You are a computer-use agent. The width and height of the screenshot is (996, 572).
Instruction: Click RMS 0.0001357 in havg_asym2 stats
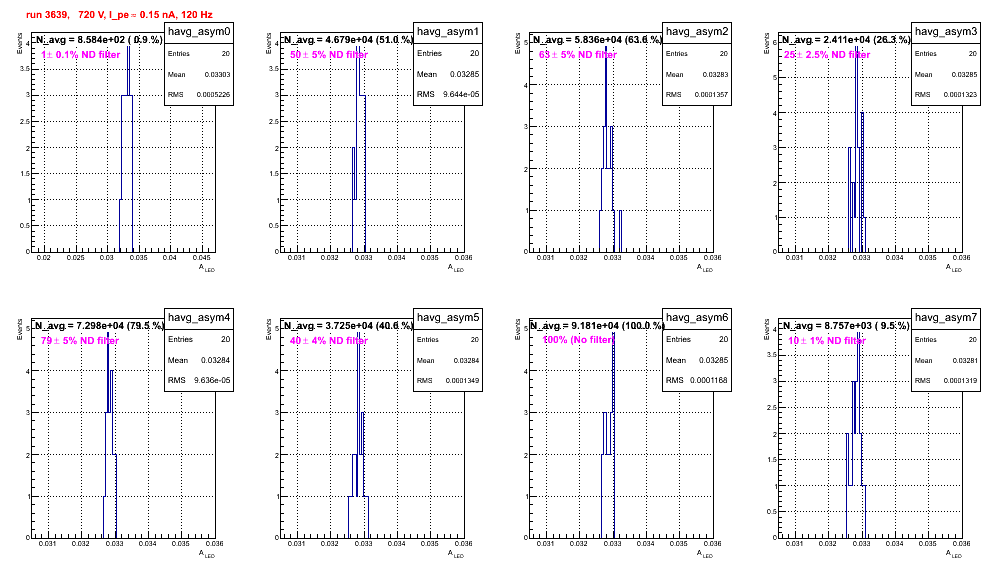click(697, 94)
